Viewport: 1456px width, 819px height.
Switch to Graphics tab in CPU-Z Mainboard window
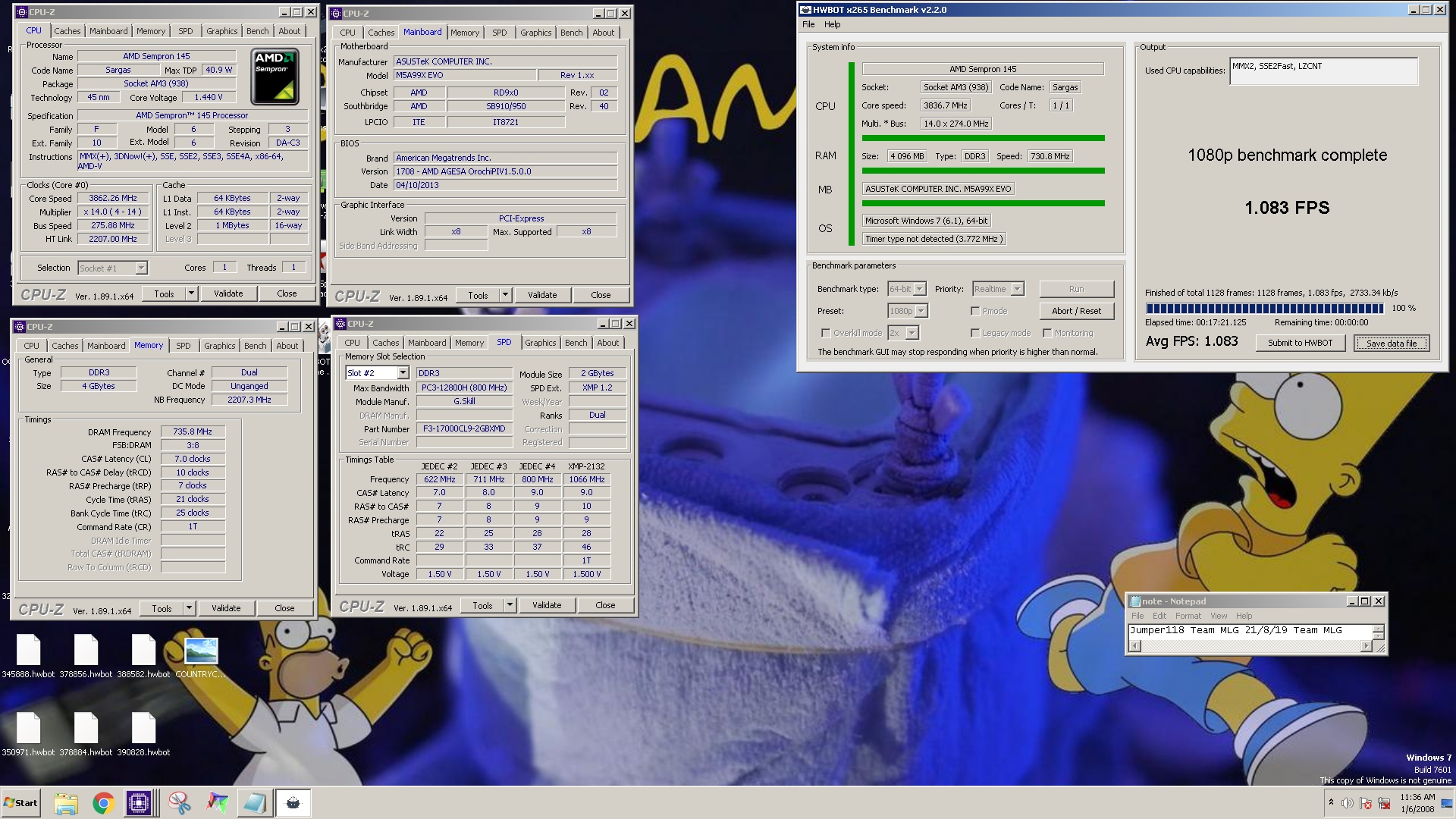pos(535,33)
